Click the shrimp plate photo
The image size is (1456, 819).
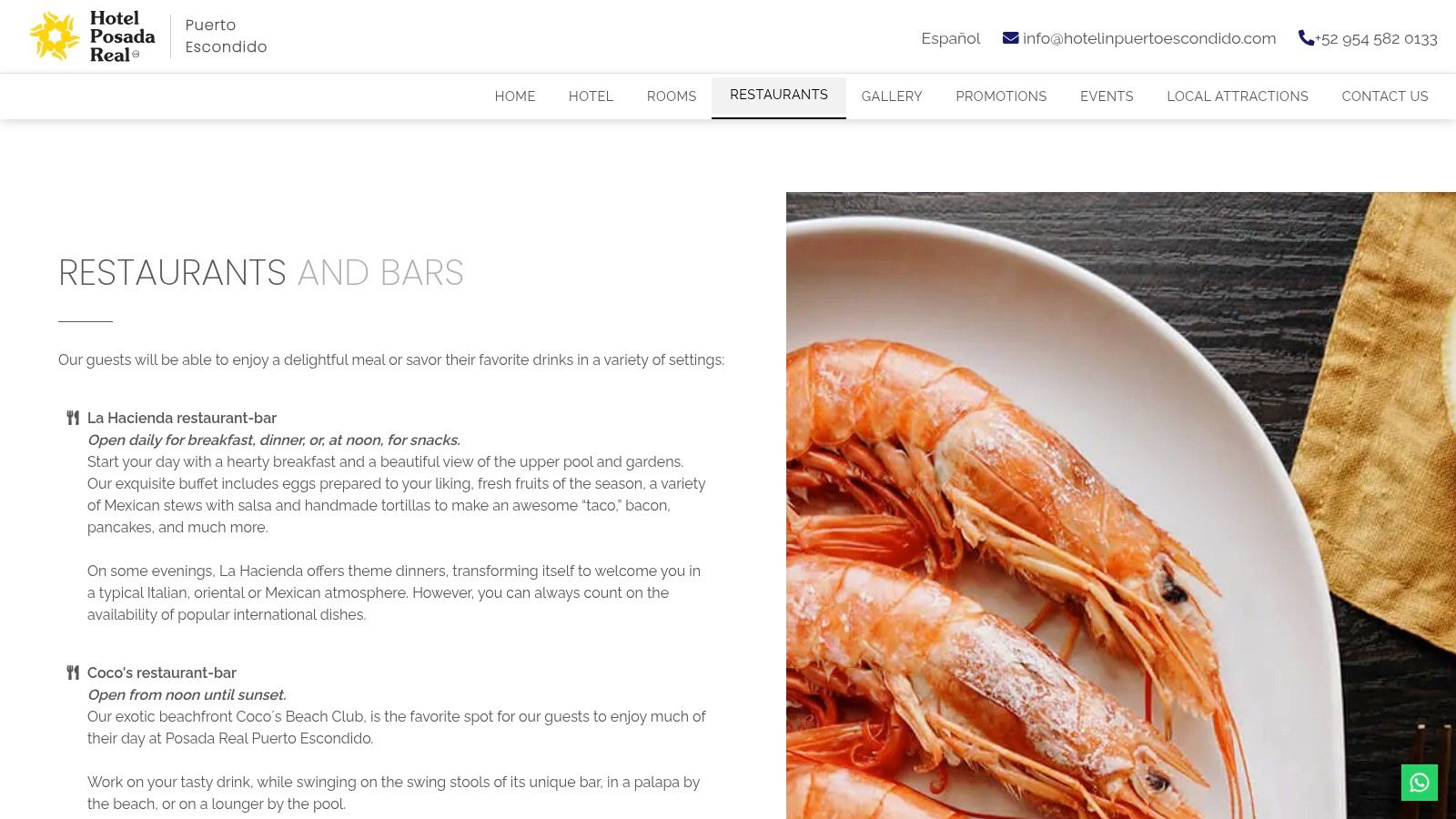pyautogui.click(x=1121, y=505)
